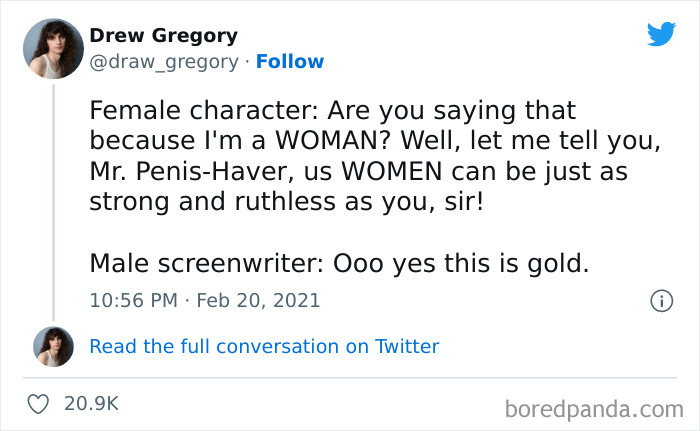Read the full conversation on Twitter

pos(264,347)
